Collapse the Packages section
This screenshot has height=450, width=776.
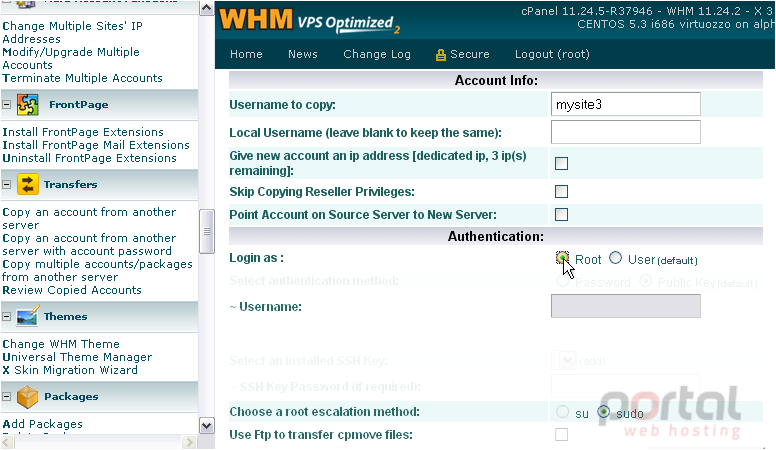[6, 396]
